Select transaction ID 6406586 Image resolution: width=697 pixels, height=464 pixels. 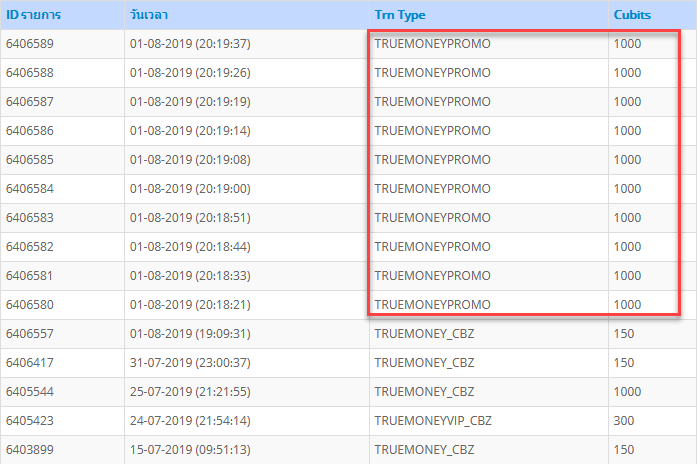tap(30, 131)
